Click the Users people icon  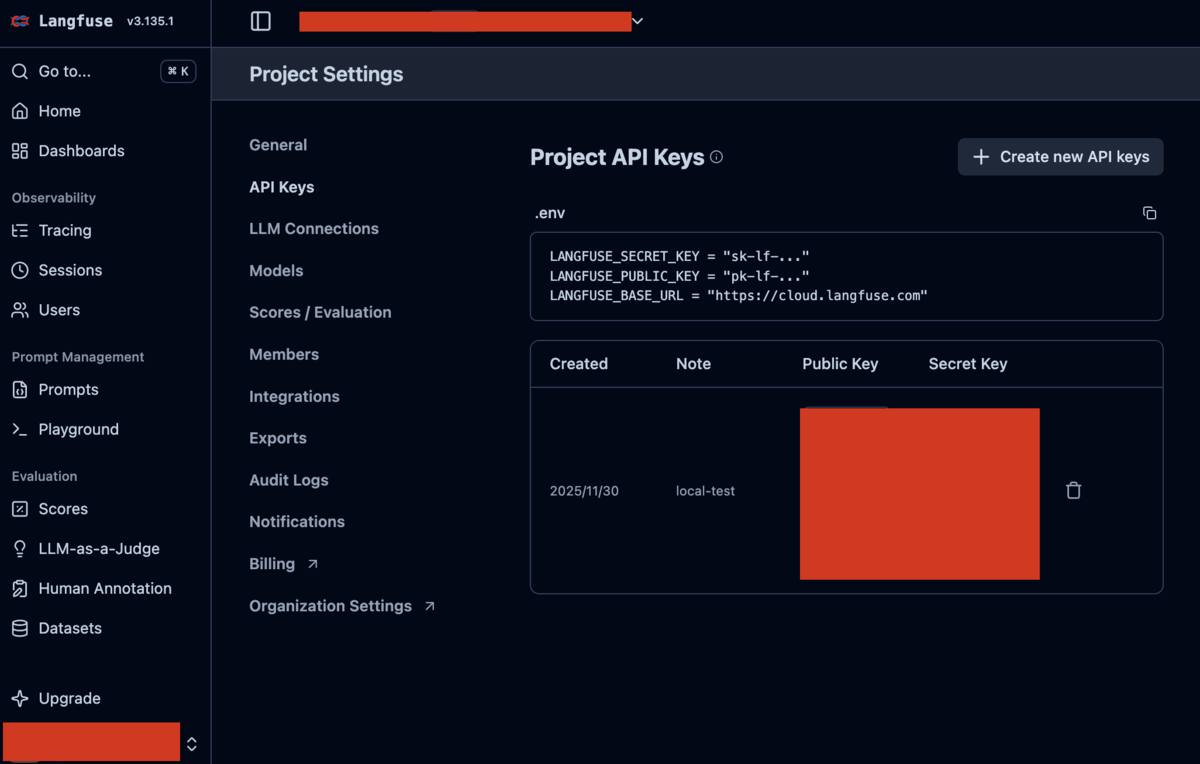tap(20, 310)
